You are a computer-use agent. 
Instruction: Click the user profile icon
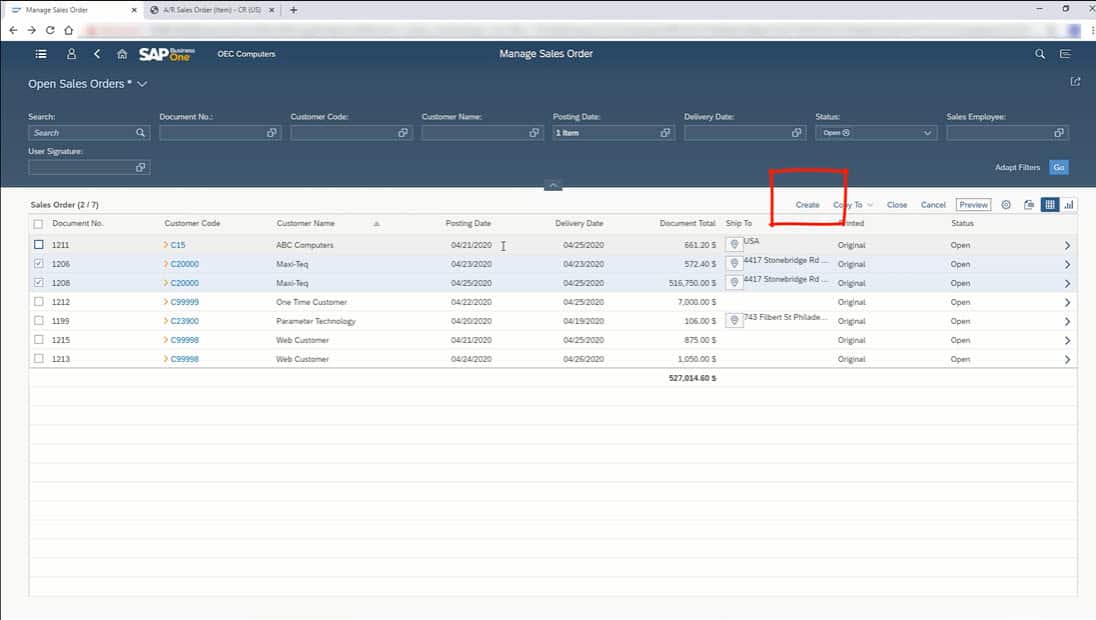(70, 54)
